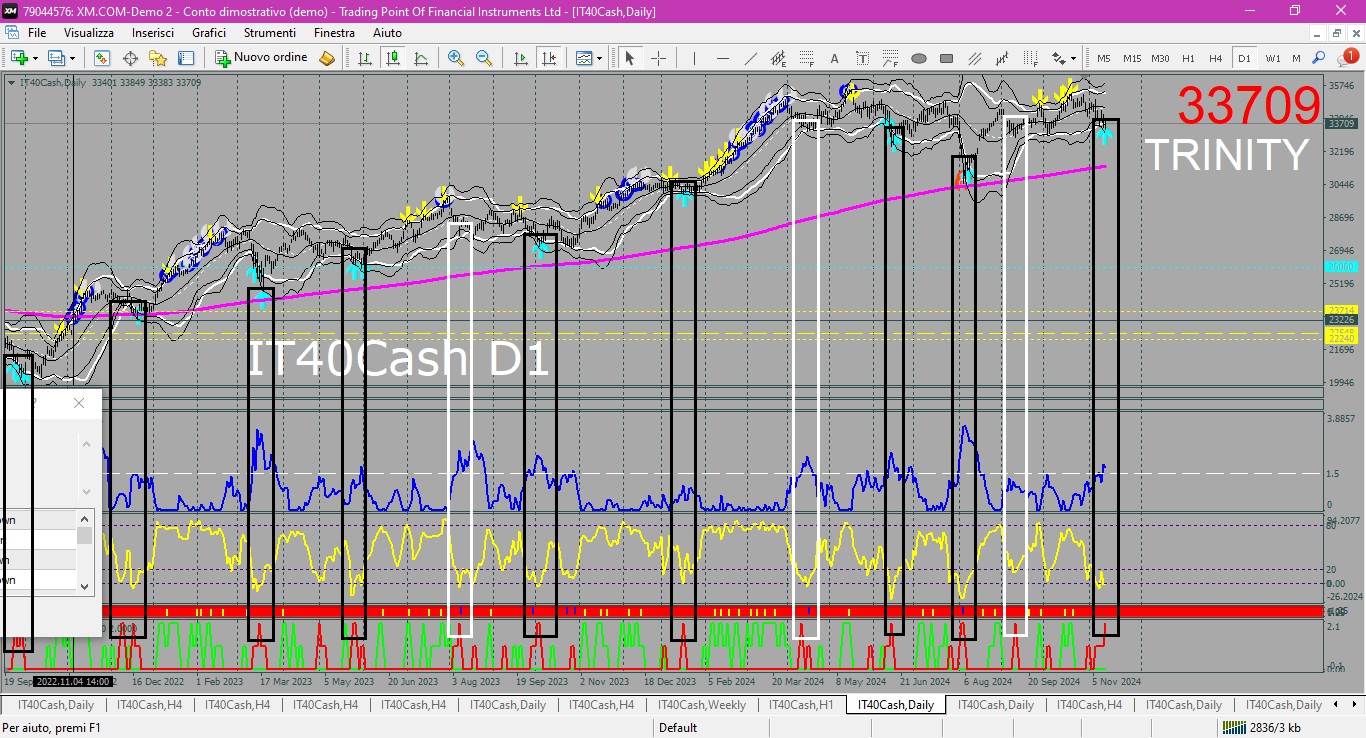Viewport: 1366px width, 738px height.
Task: Zoom in on the chart
Action: [x=456, y=58]
